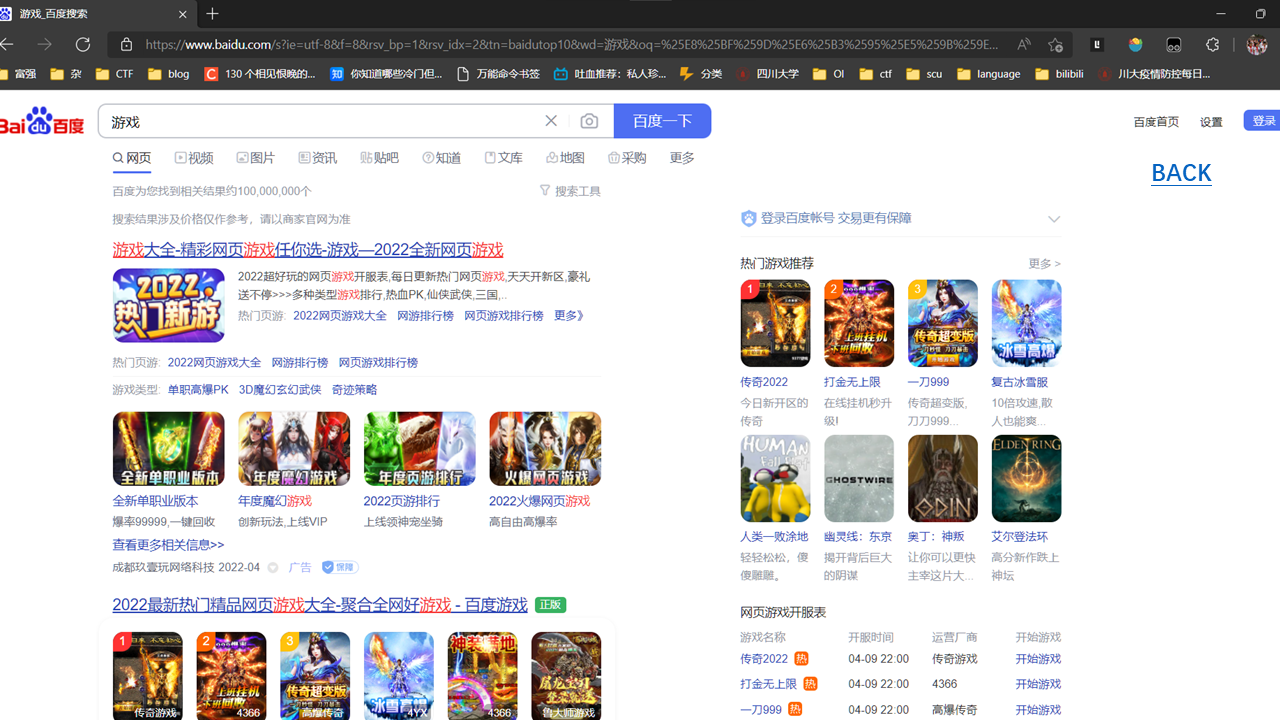
Task: Open the 你知道哪些冷门 bookmark
Action: [386, 73]
